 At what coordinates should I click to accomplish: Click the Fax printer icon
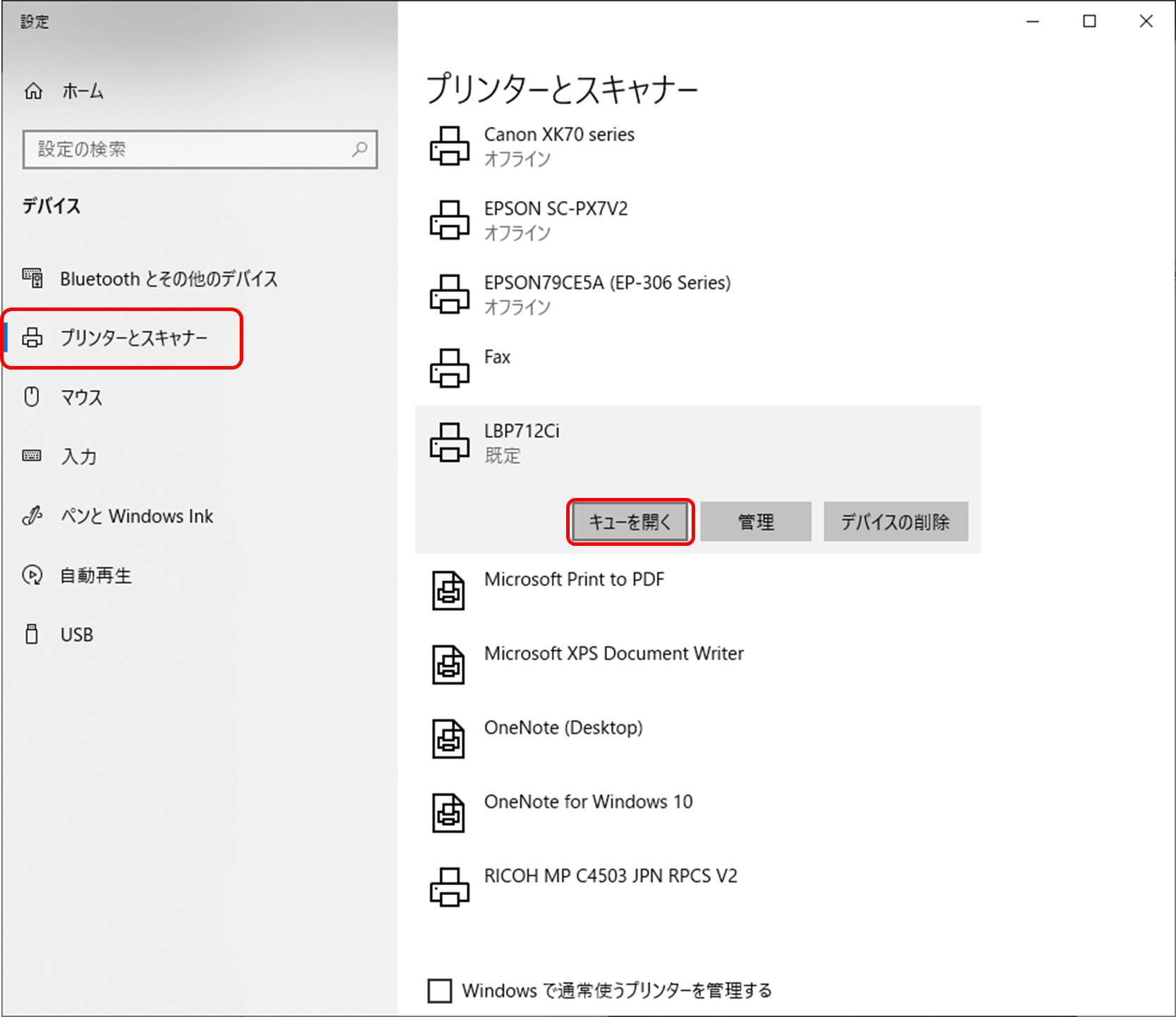point(449,368)
